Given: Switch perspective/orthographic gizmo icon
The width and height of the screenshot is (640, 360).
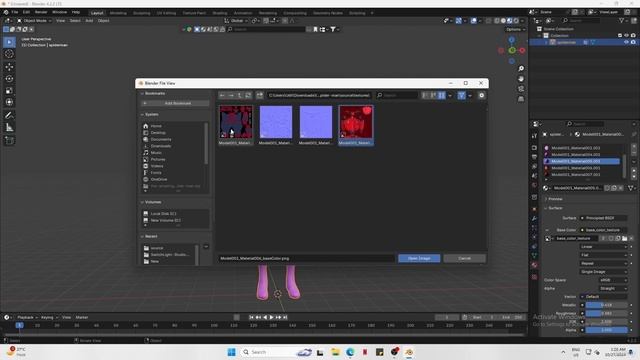Looking at the screenshot, I should click(x=521, y=99).
